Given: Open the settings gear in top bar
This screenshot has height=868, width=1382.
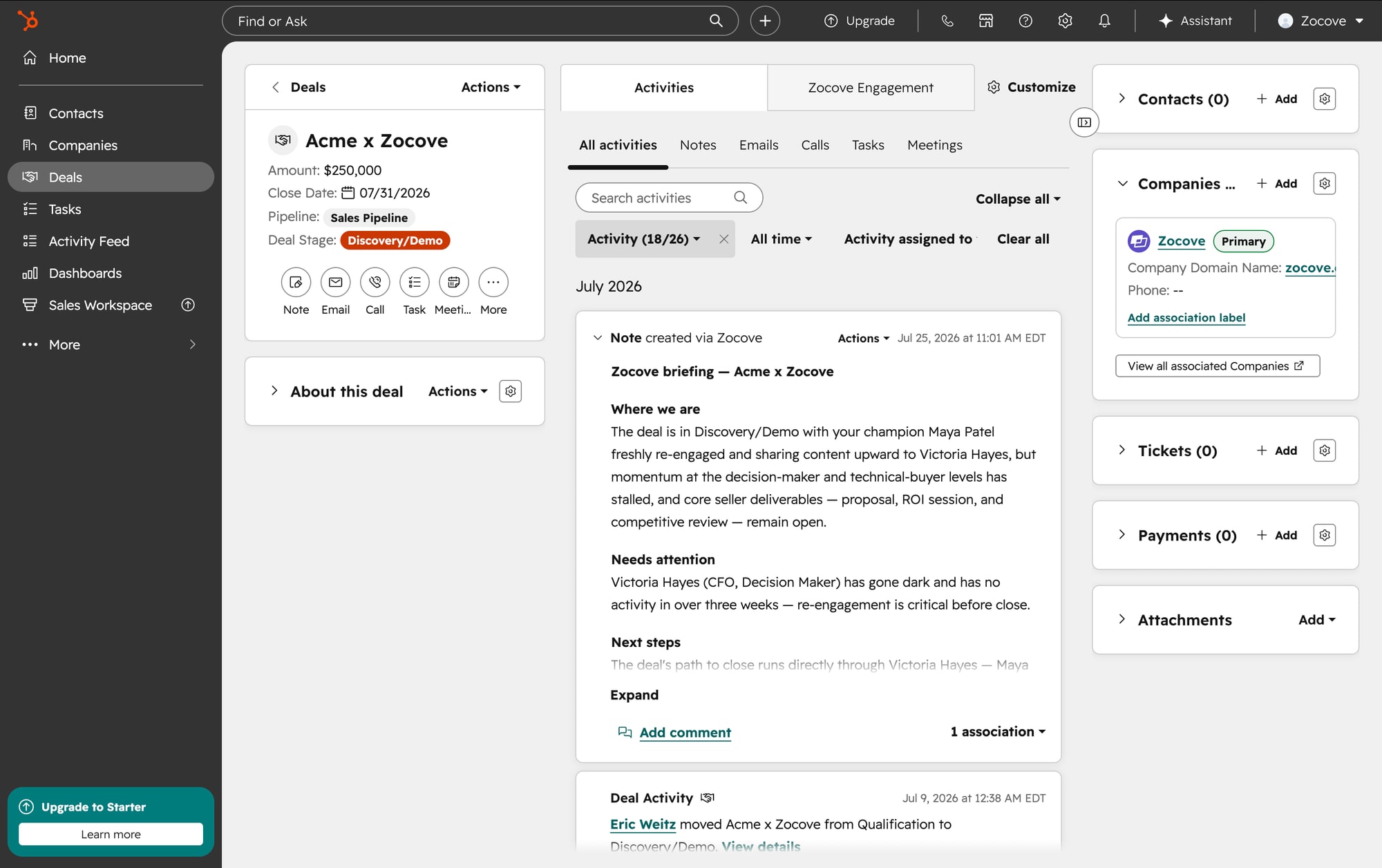Looking at the screenshot, I should point(1065,21).
